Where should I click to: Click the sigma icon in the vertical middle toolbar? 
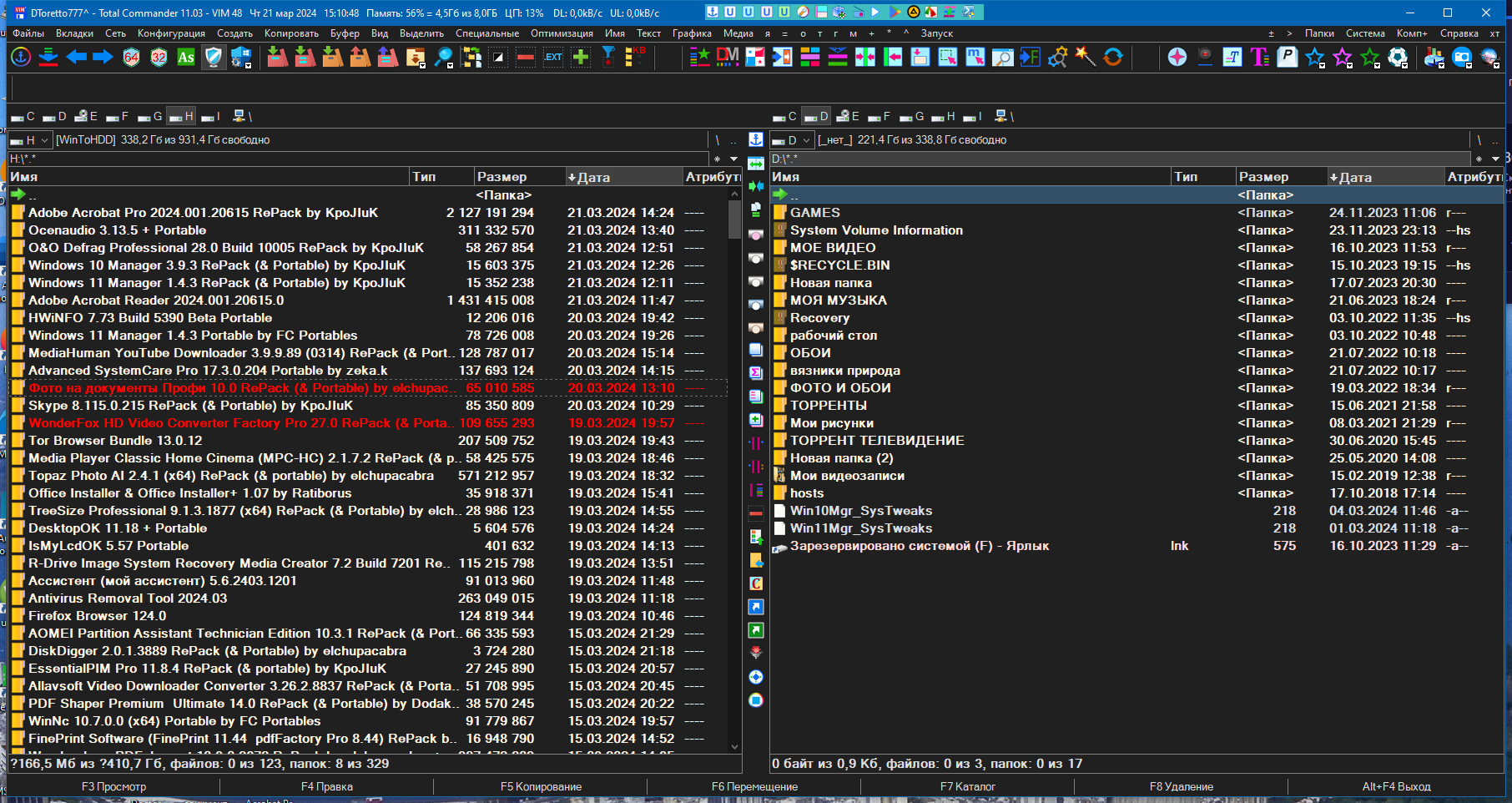756,374
